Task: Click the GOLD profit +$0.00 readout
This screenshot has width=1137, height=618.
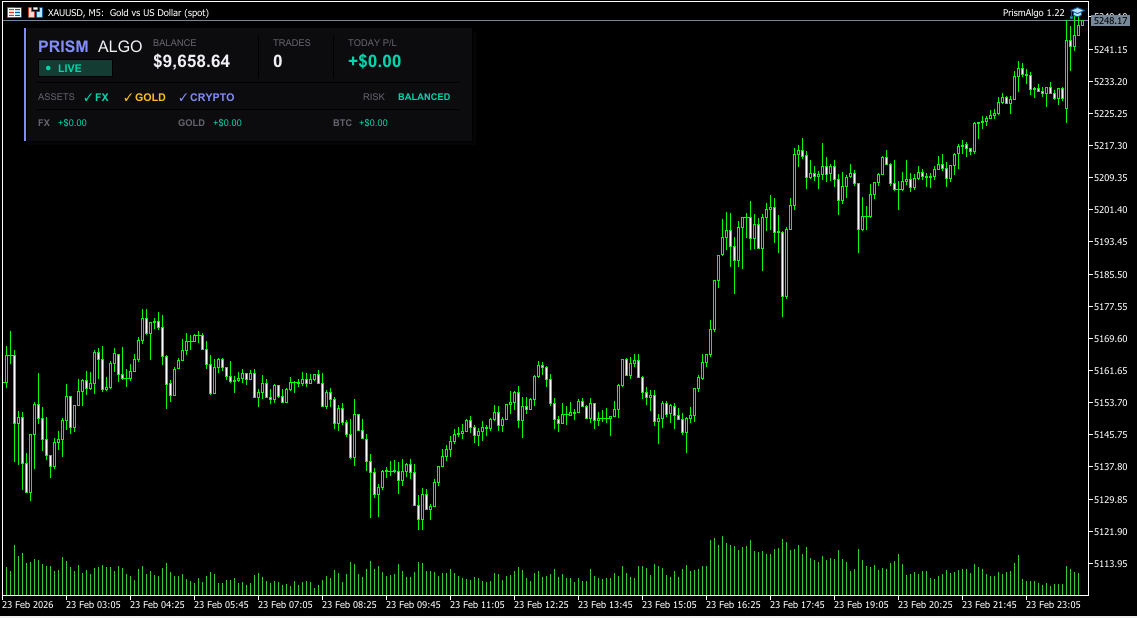Action: [227, 123]
